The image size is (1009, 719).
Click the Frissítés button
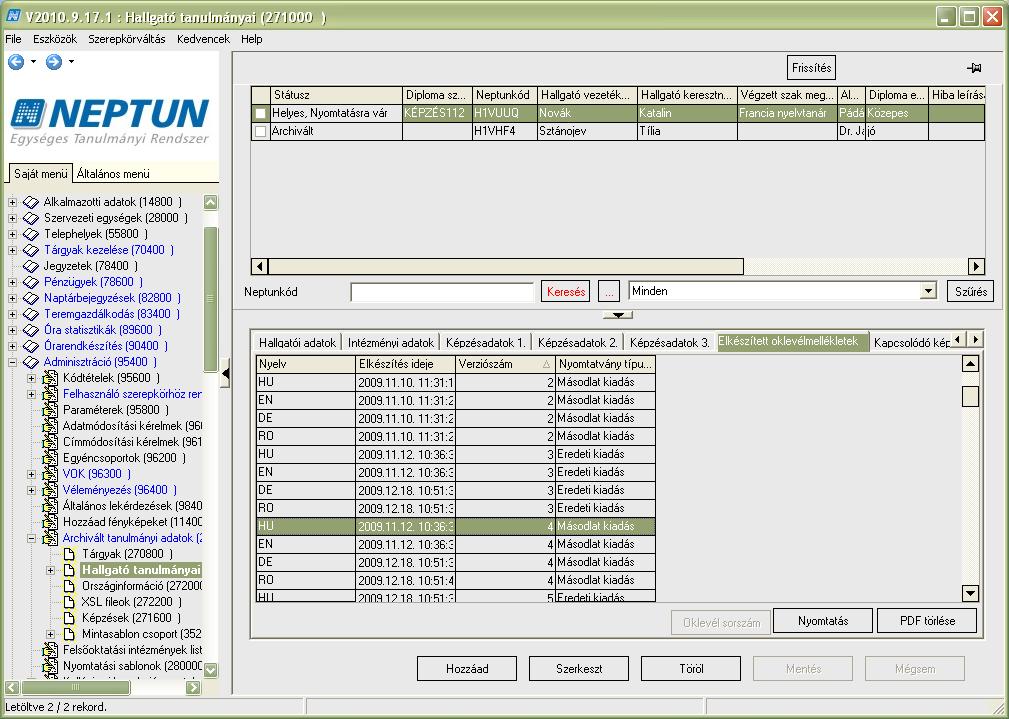[x=811, y=68]
